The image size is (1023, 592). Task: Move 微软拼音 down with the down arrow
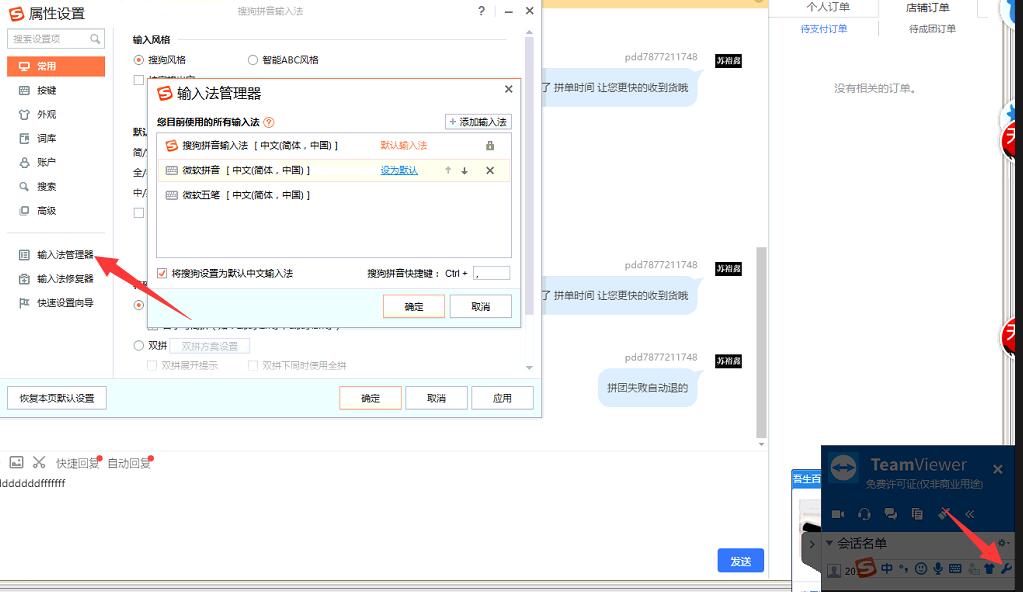pos(465,170)
